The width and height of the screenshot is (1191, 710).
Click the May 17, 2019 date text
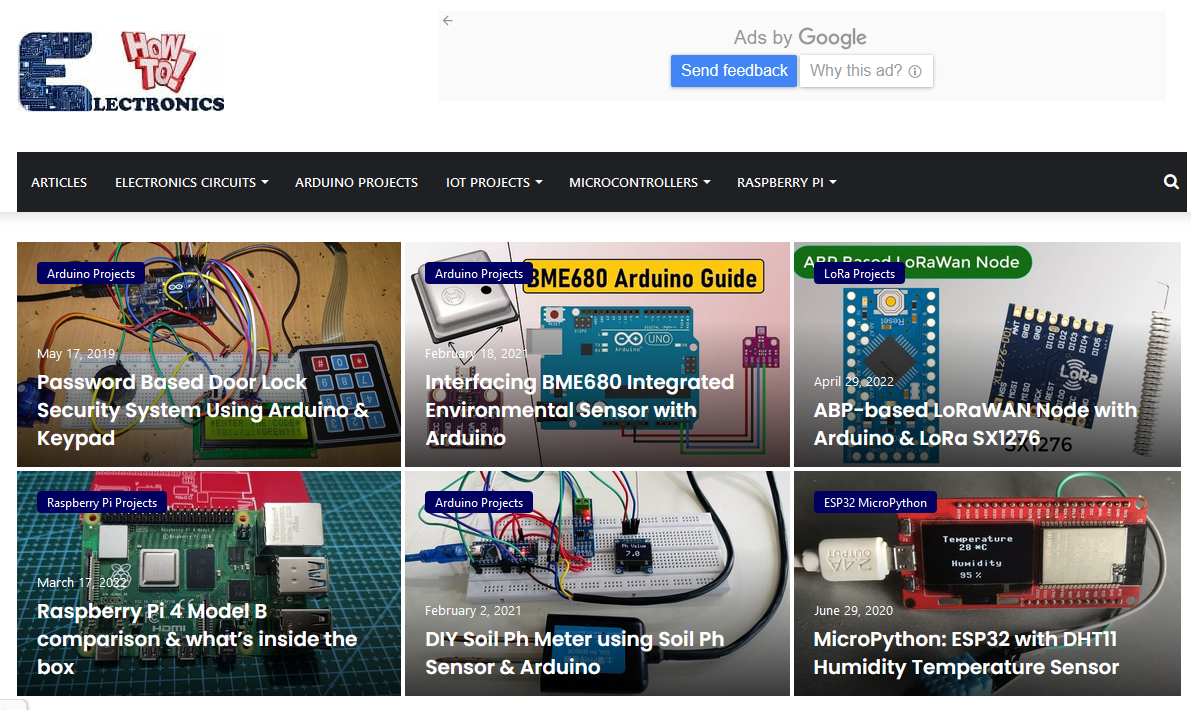tap(76, 354)
